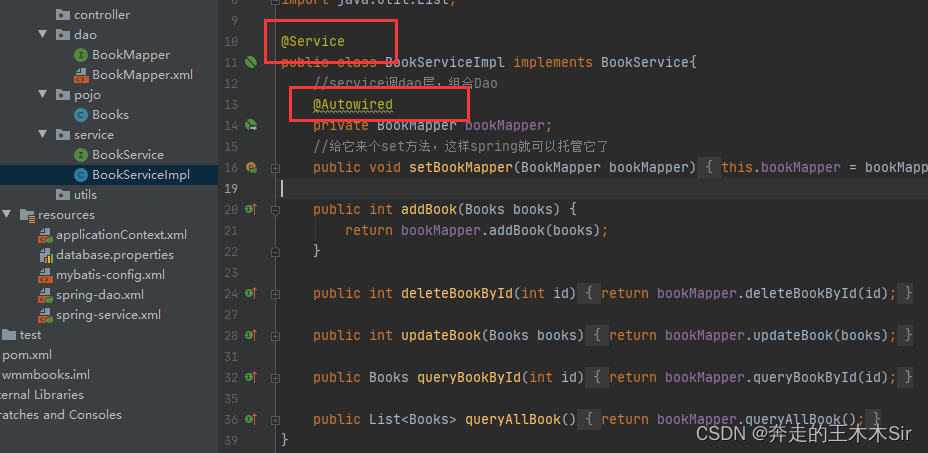Image resolution: width=928 pixels, height=453 pixels.
Task: Click the BookService interface icon
Action: pos(80,155)
